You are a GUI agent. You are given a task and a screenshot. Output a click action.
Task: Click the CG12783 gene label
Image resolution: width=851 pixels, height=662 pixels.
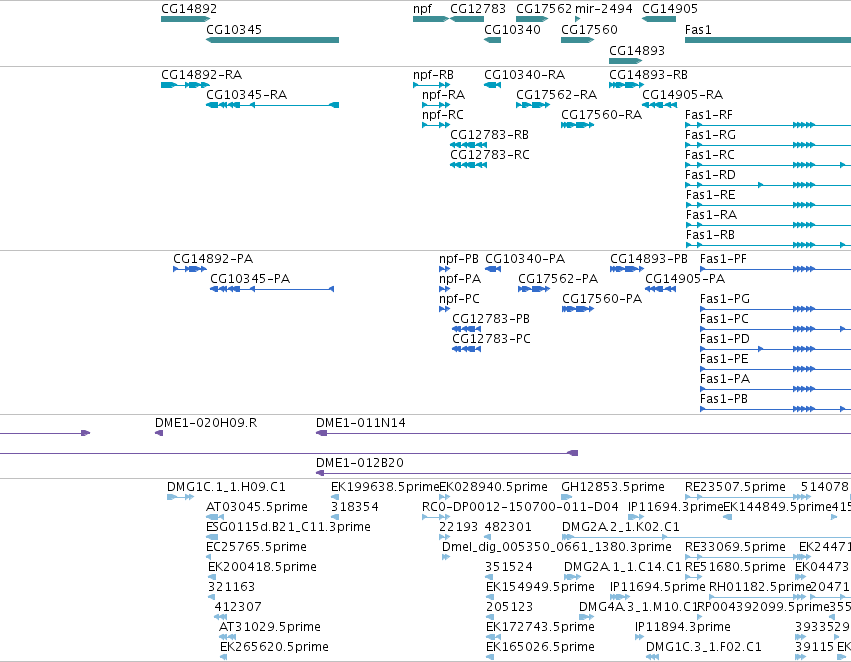click(x=478, y=9)
